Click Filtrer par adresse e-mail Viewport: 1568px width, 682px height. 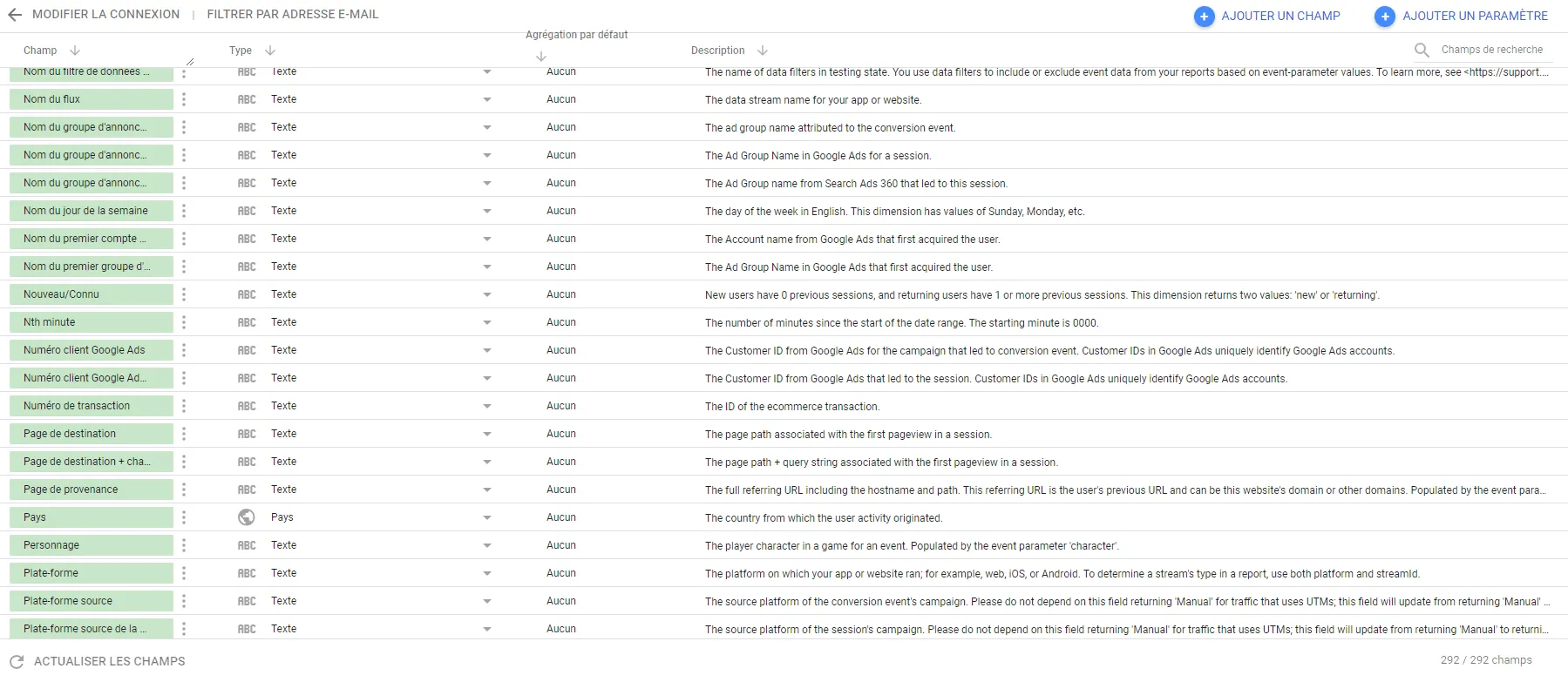click(293, 15)
